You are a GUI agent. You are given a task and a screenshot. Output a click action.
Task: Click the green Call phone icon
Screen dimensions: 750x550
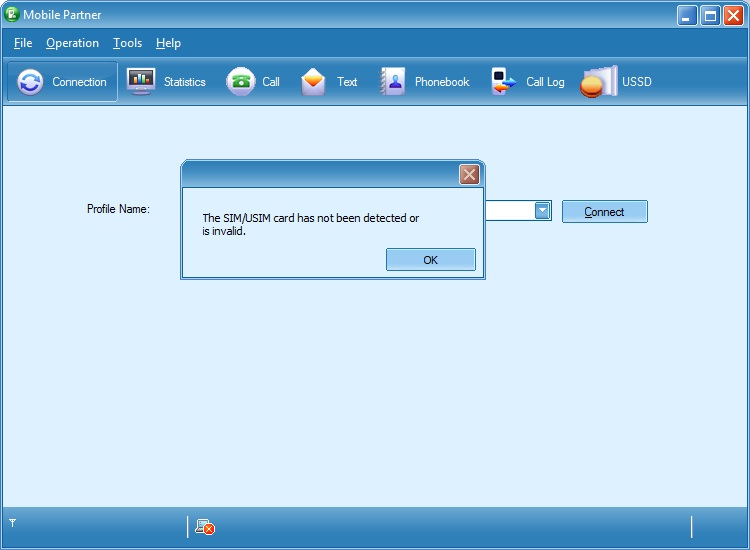pos(240,82)
